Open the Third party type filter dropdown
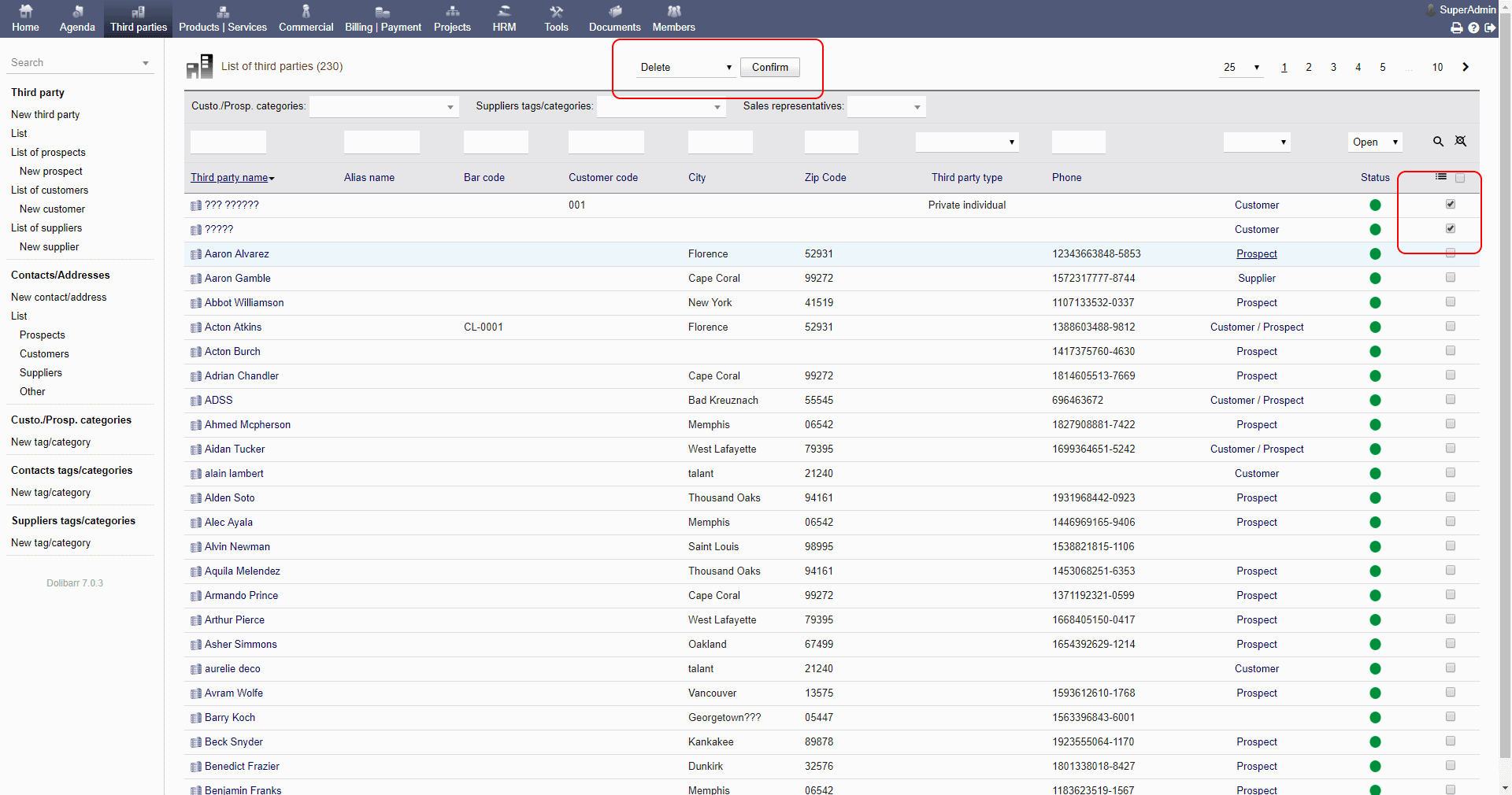This screenshot has height=795, width=1512. coord(967,142)
